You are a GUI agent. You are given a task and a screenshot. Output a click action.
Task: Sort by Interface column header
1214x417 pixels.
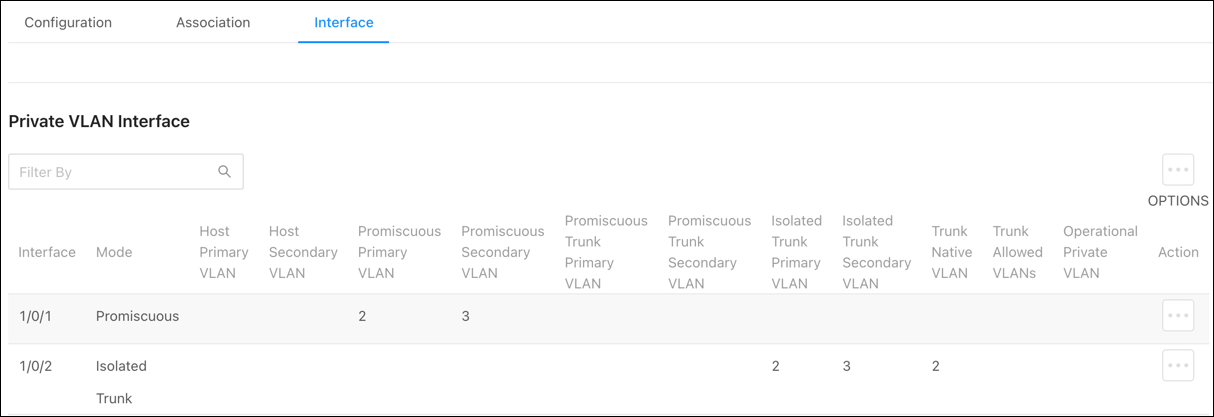pos(47,252)
